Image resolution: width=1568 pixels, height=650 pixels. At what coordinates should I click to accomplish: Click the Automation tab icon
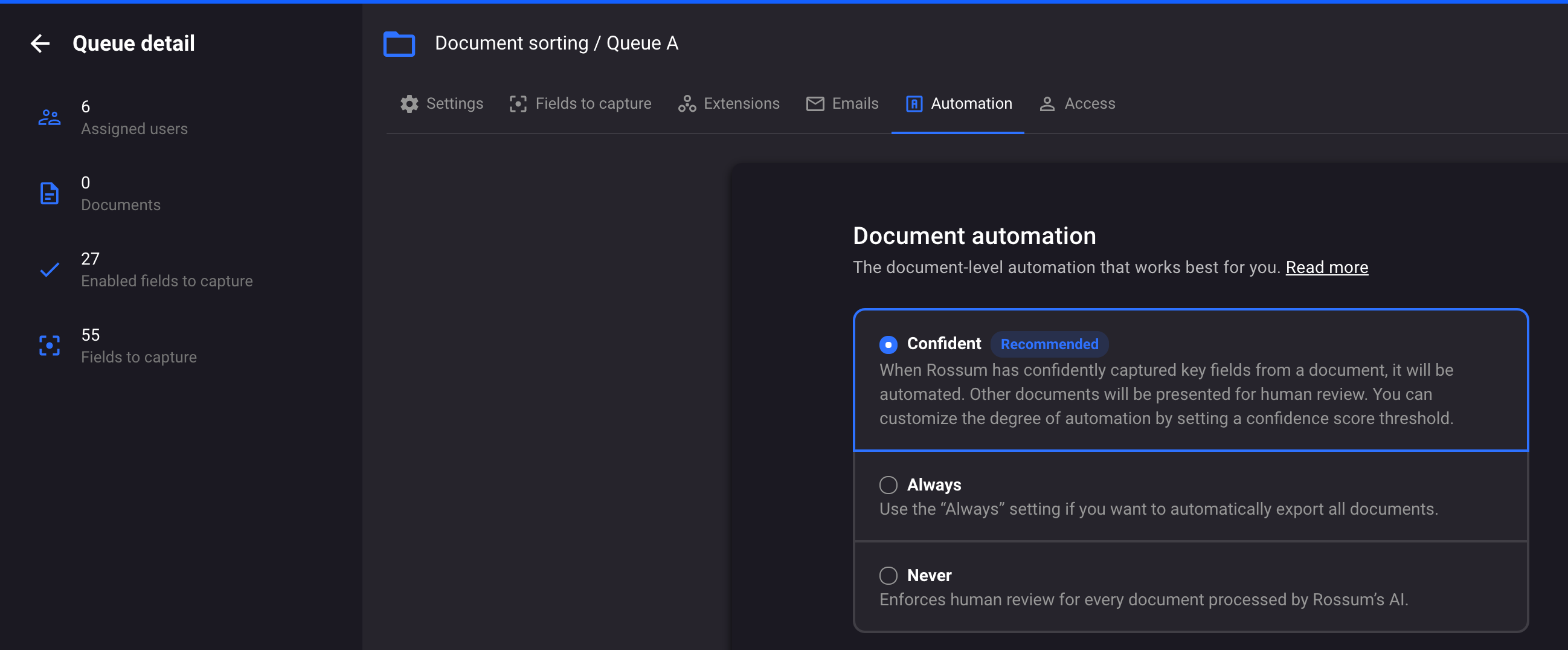pyautogui.click(x=914, y=104)
